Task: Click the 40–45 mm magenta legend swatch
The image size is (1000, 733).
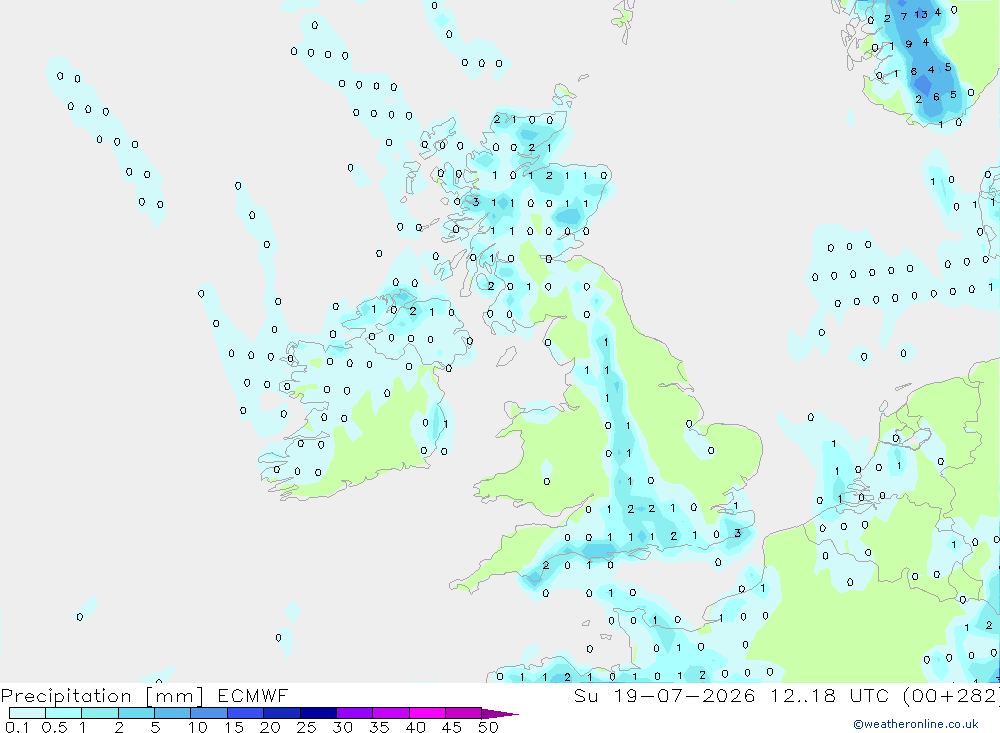Action: 427,713
